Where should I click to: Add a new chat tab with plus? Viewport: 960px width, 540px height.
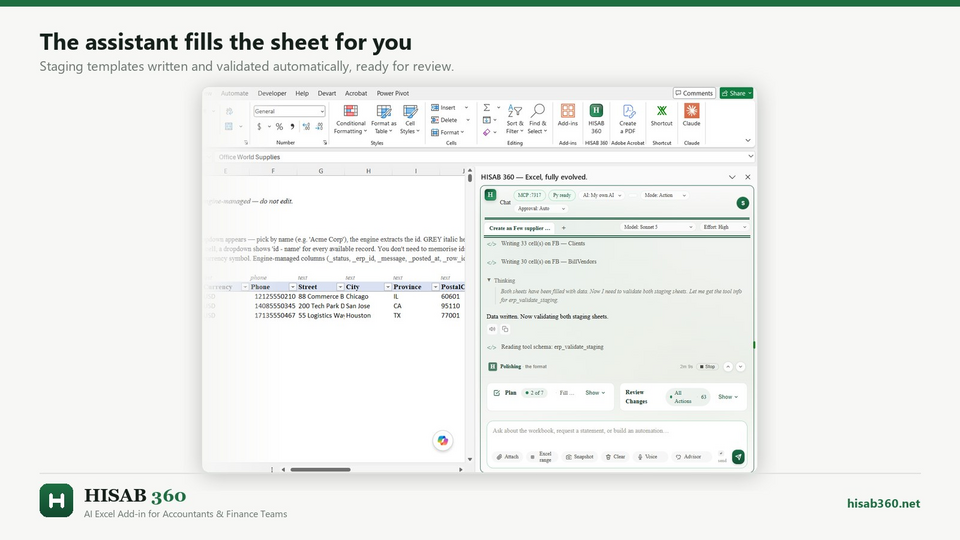point(564,228)
